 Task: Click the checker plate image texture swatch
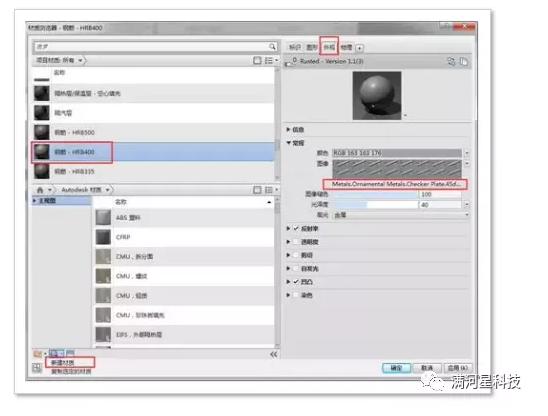point(397,169)
